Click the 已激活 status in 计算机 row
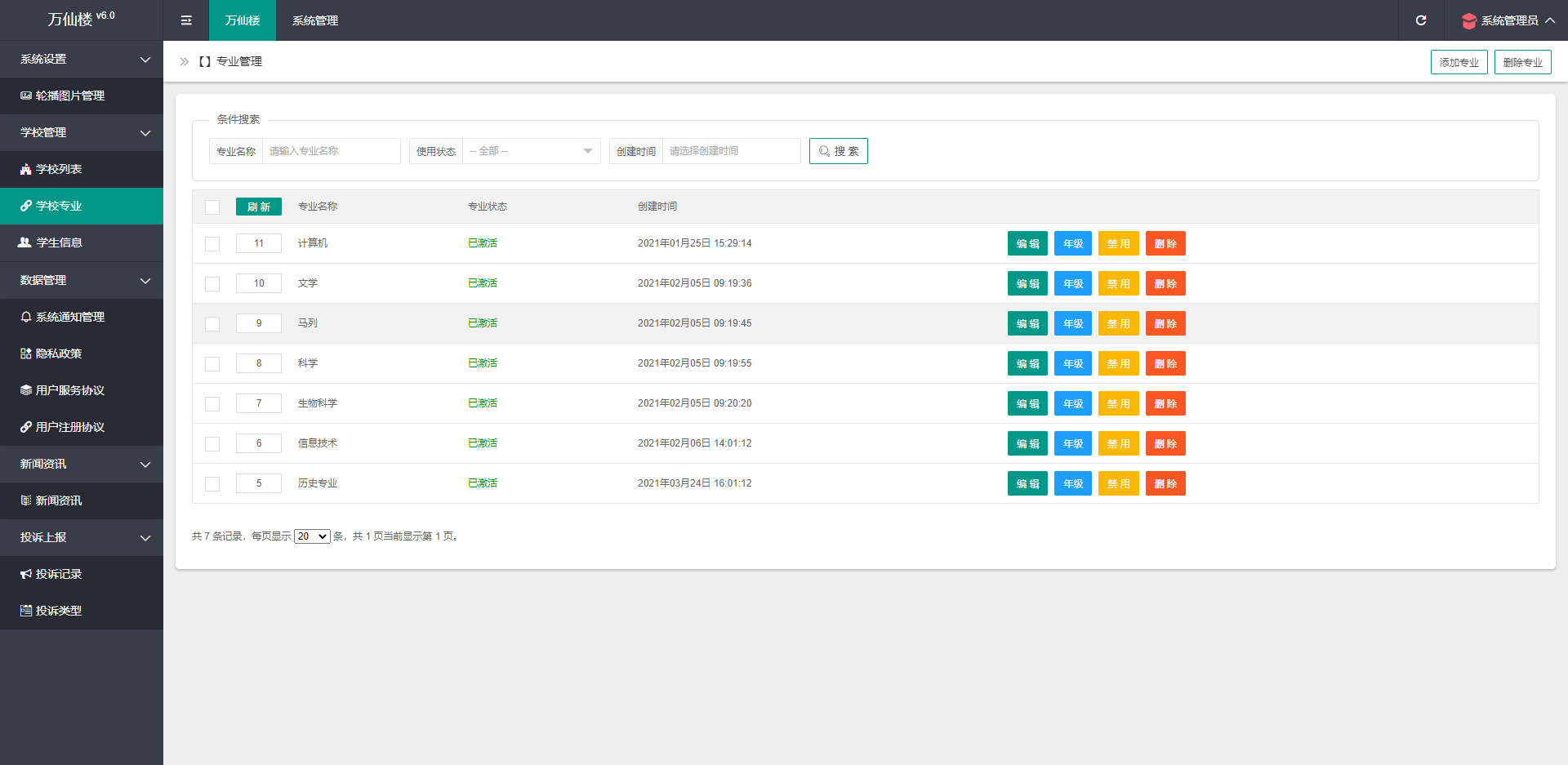 483,243
